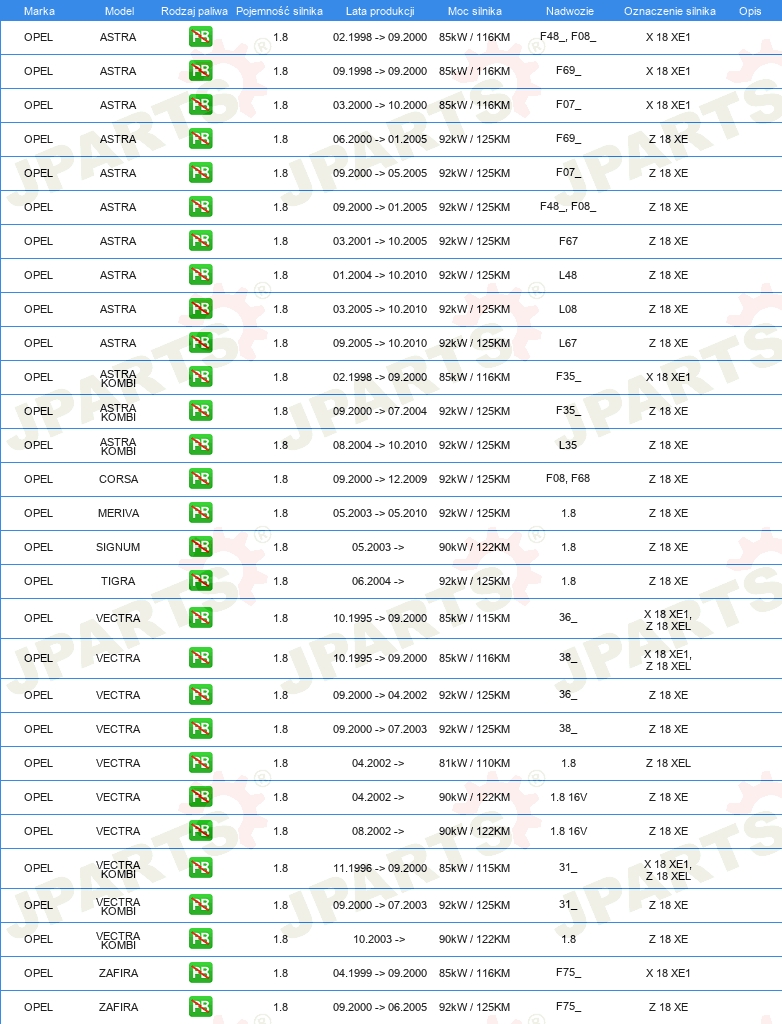Click fuel icon in ASTRA KOMBI 02.1998 row

tap(201, 377)
